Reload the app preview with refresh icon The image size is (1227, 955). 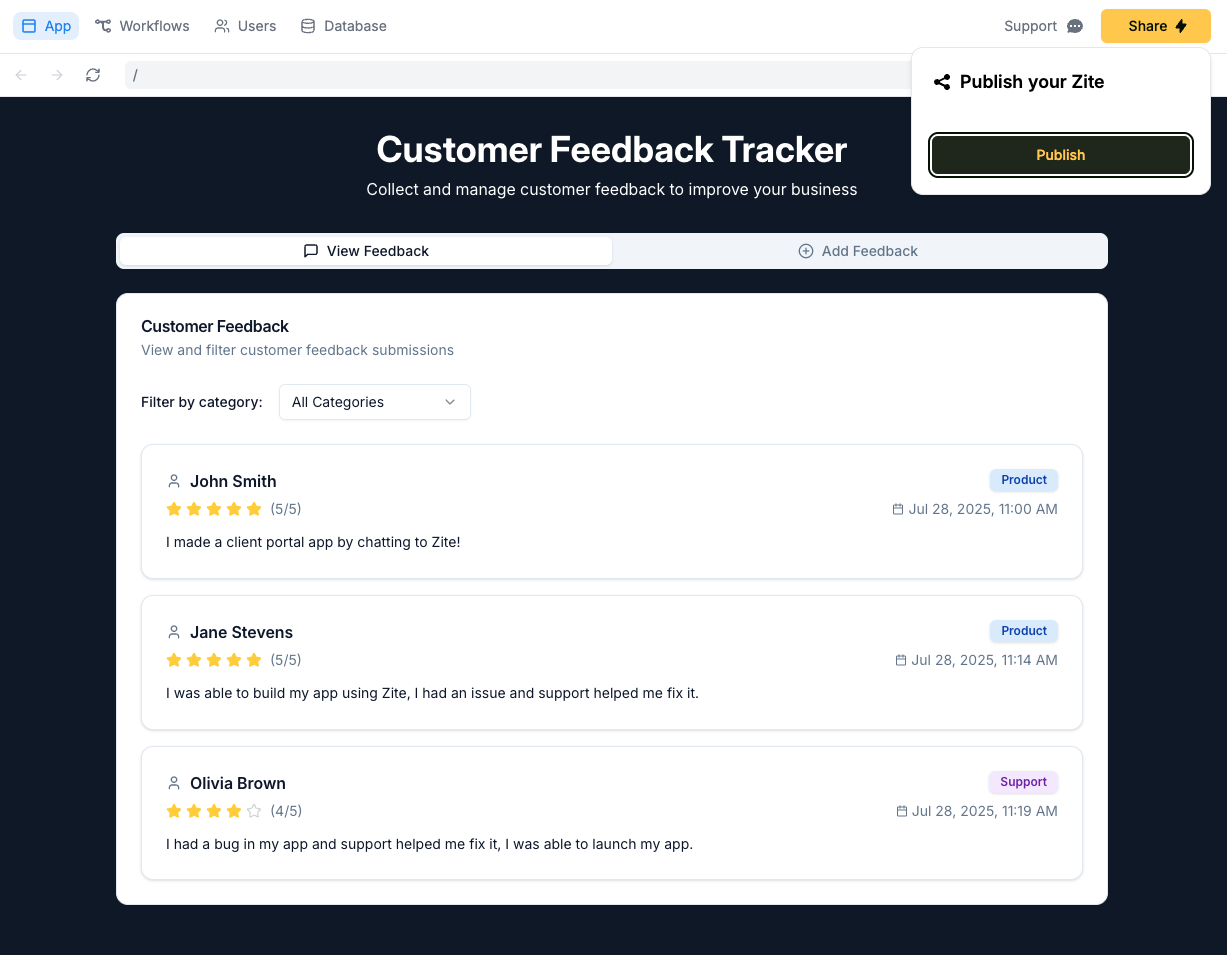93,75
